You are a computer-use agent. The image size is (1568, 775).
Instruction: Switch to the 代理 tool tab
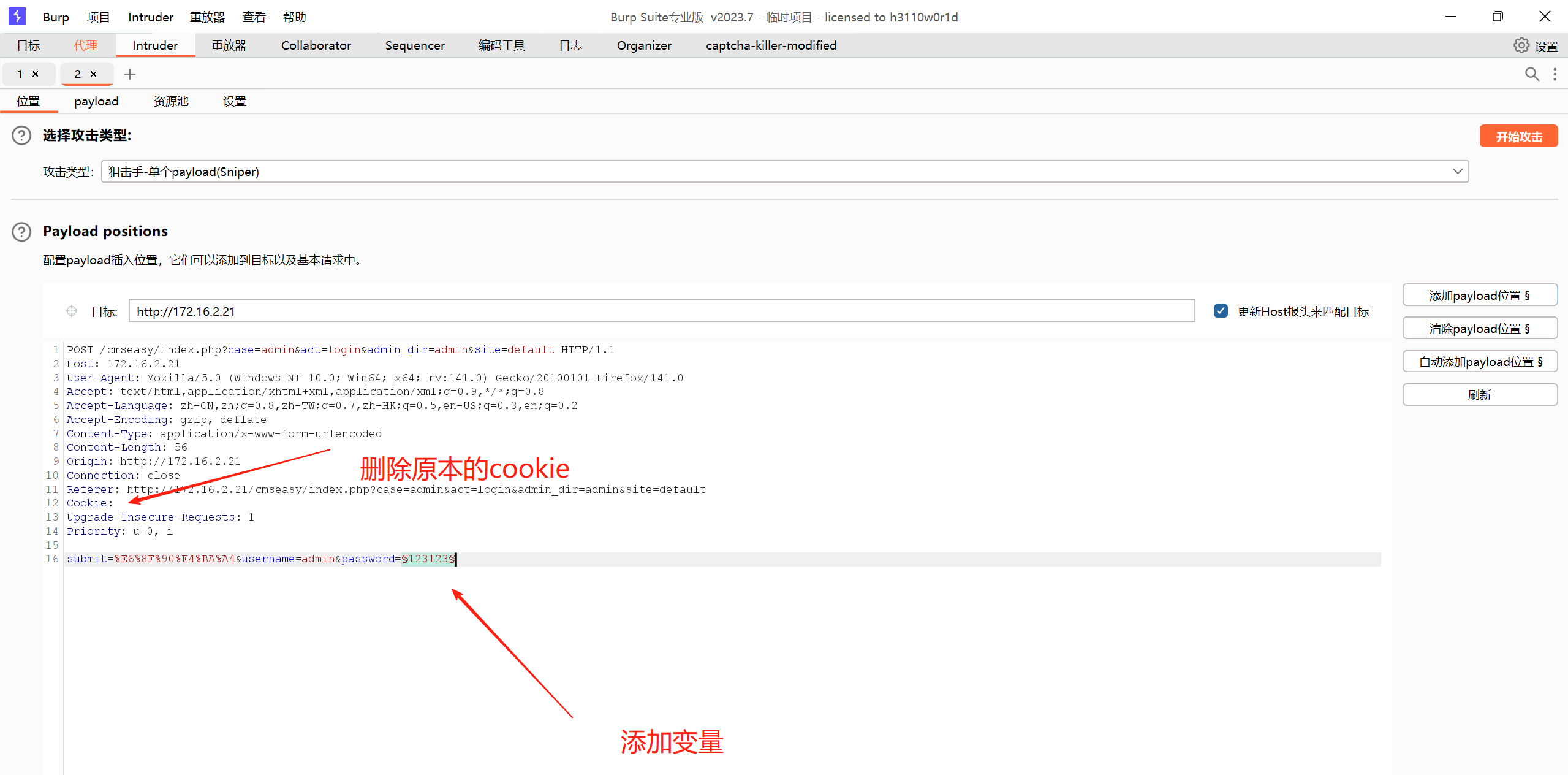(86, 45)
